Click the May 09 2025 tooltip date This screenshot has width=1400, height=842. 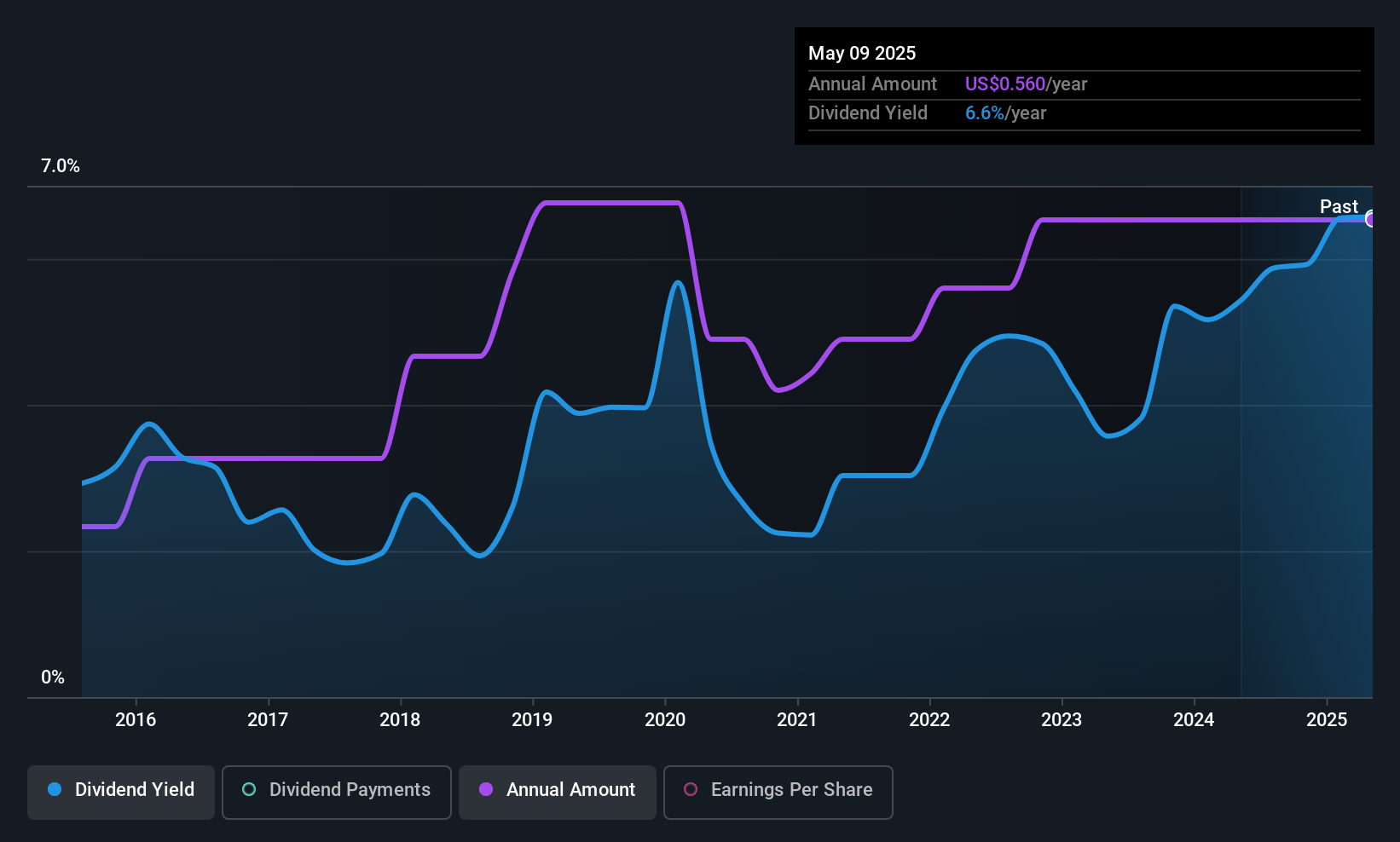click(x=862, y=54)
